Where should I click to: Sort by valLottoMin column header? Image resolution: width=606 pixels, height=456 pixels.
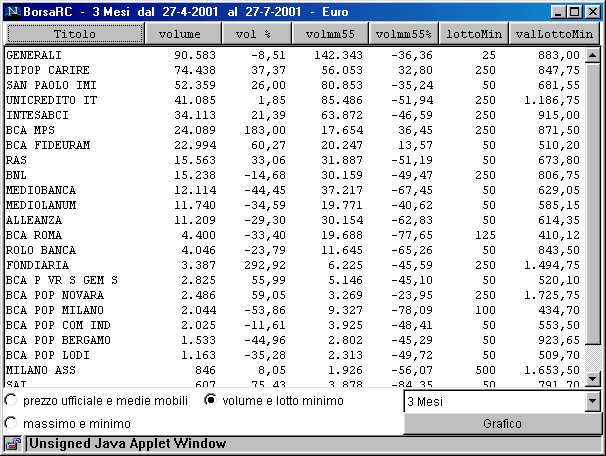(554, 34)
